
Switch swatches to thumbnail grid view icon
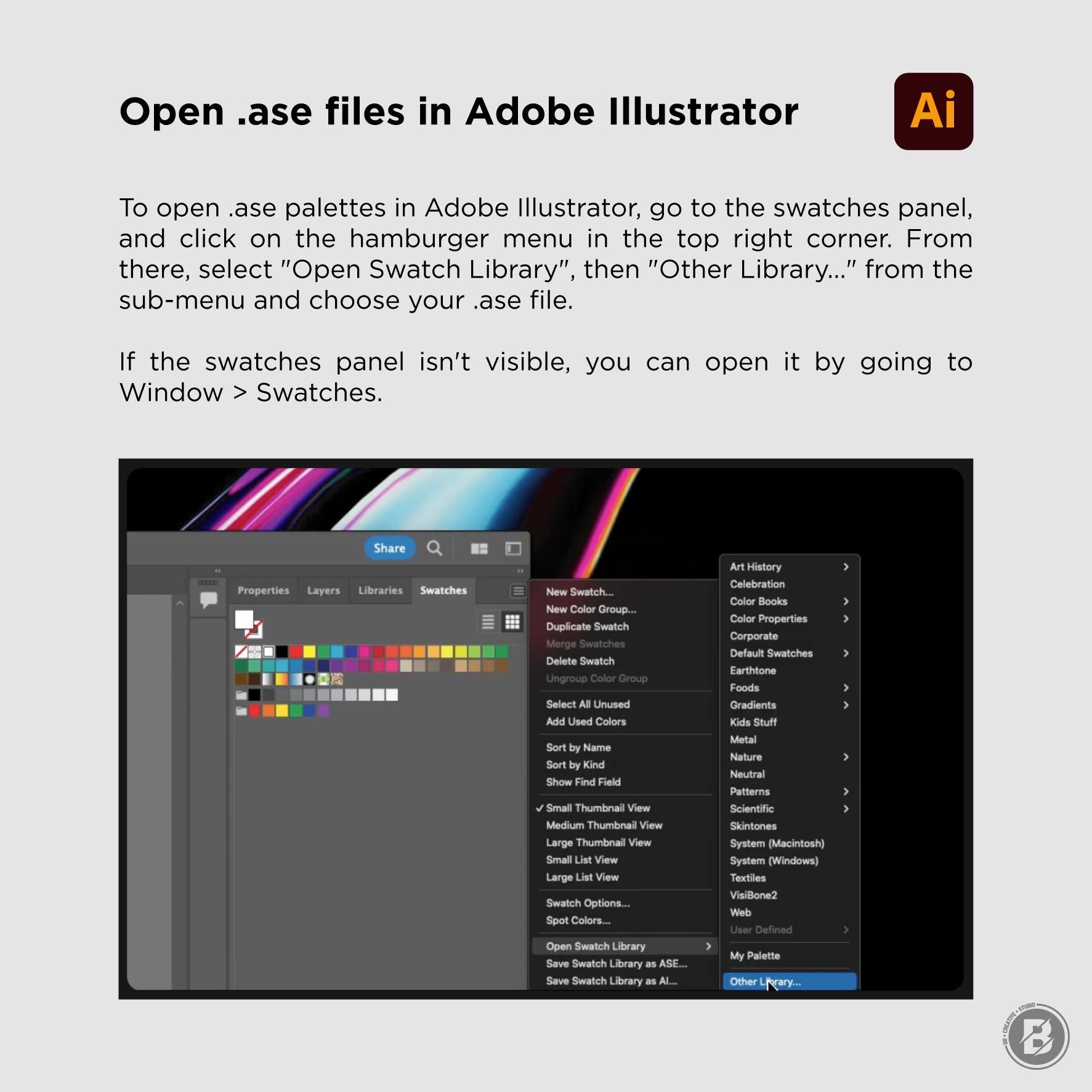click(x=512, y=622)
